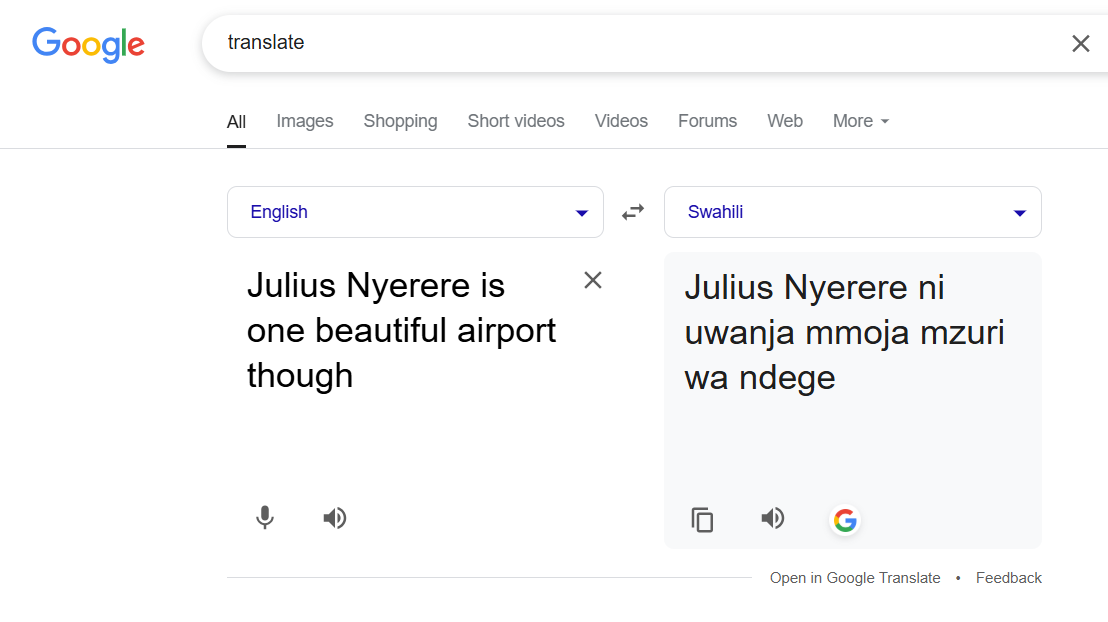
Task: Send Feedback about the translation
Action: (x=1008, y=577)
